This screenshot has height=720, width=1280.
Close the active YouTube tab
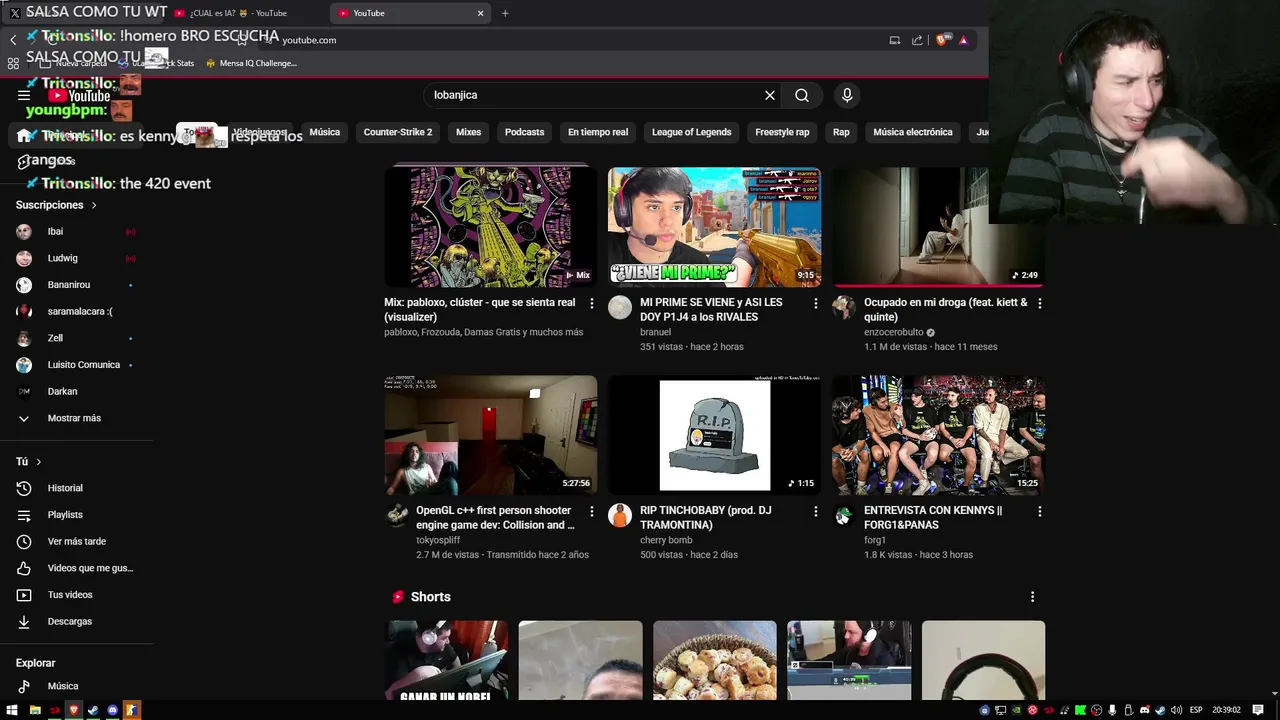coord(480,13)
